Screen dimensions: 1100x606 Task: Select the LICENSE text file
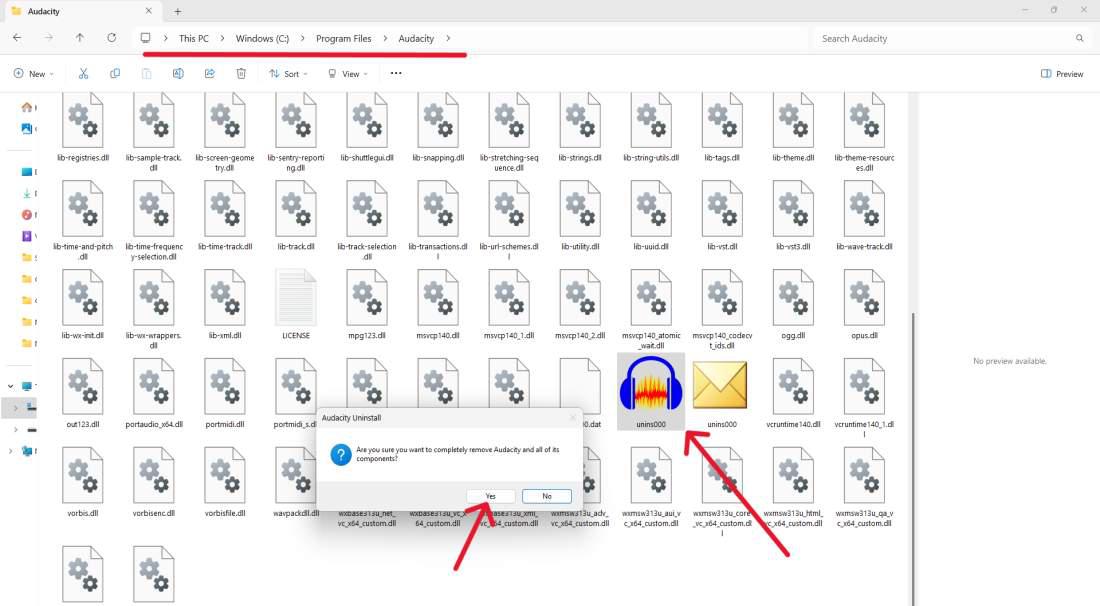pyautogui.click(x=295, y=305)
